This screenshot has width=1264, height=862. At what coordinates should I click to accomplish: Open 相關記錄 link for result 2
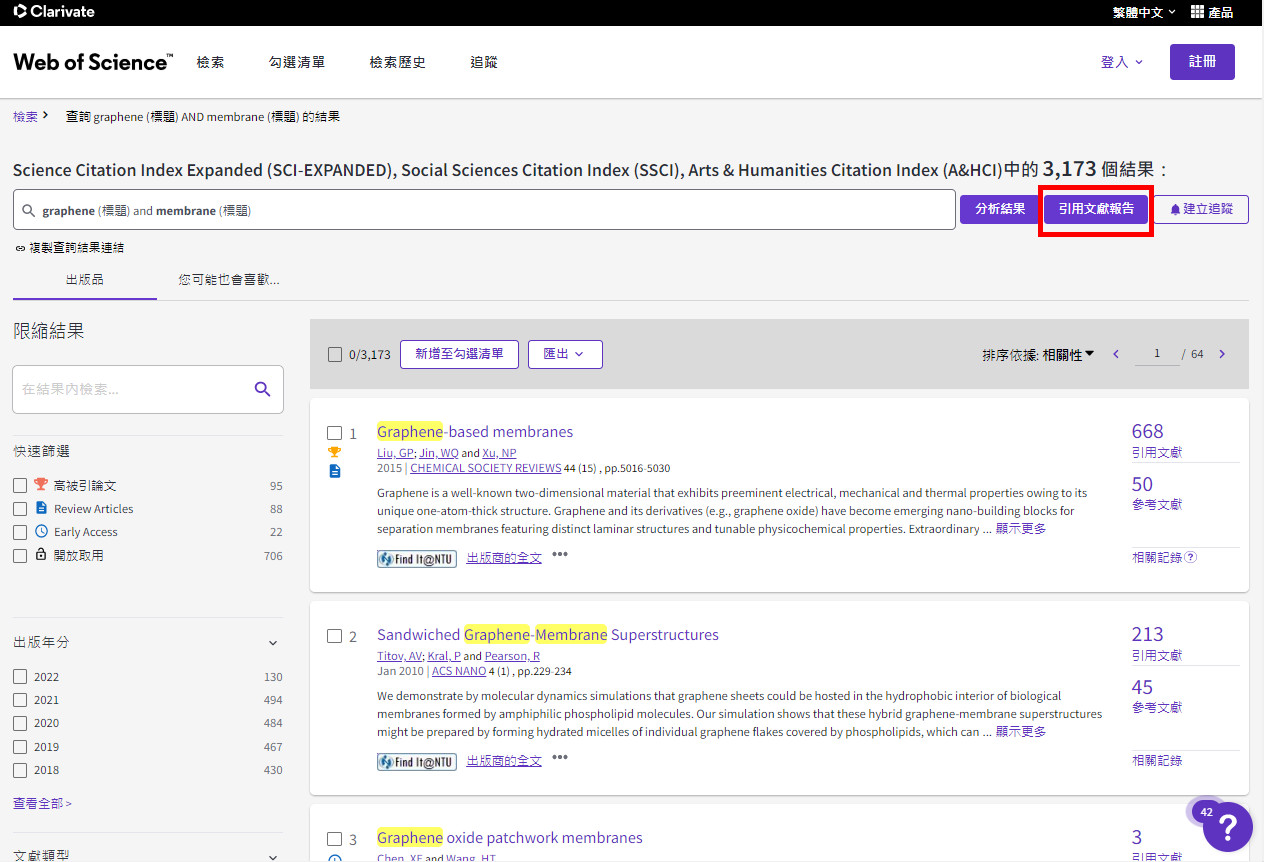1157,761
